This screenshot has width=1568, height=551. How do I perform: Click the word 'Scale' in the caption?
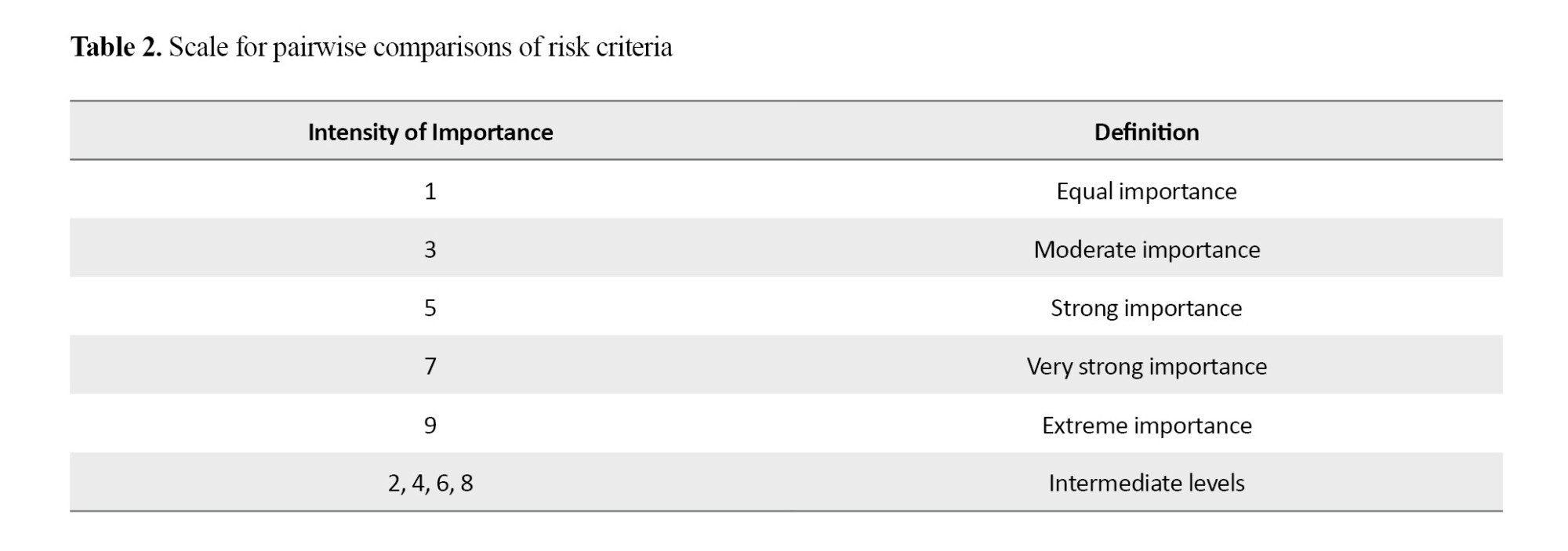coord(198,47)
